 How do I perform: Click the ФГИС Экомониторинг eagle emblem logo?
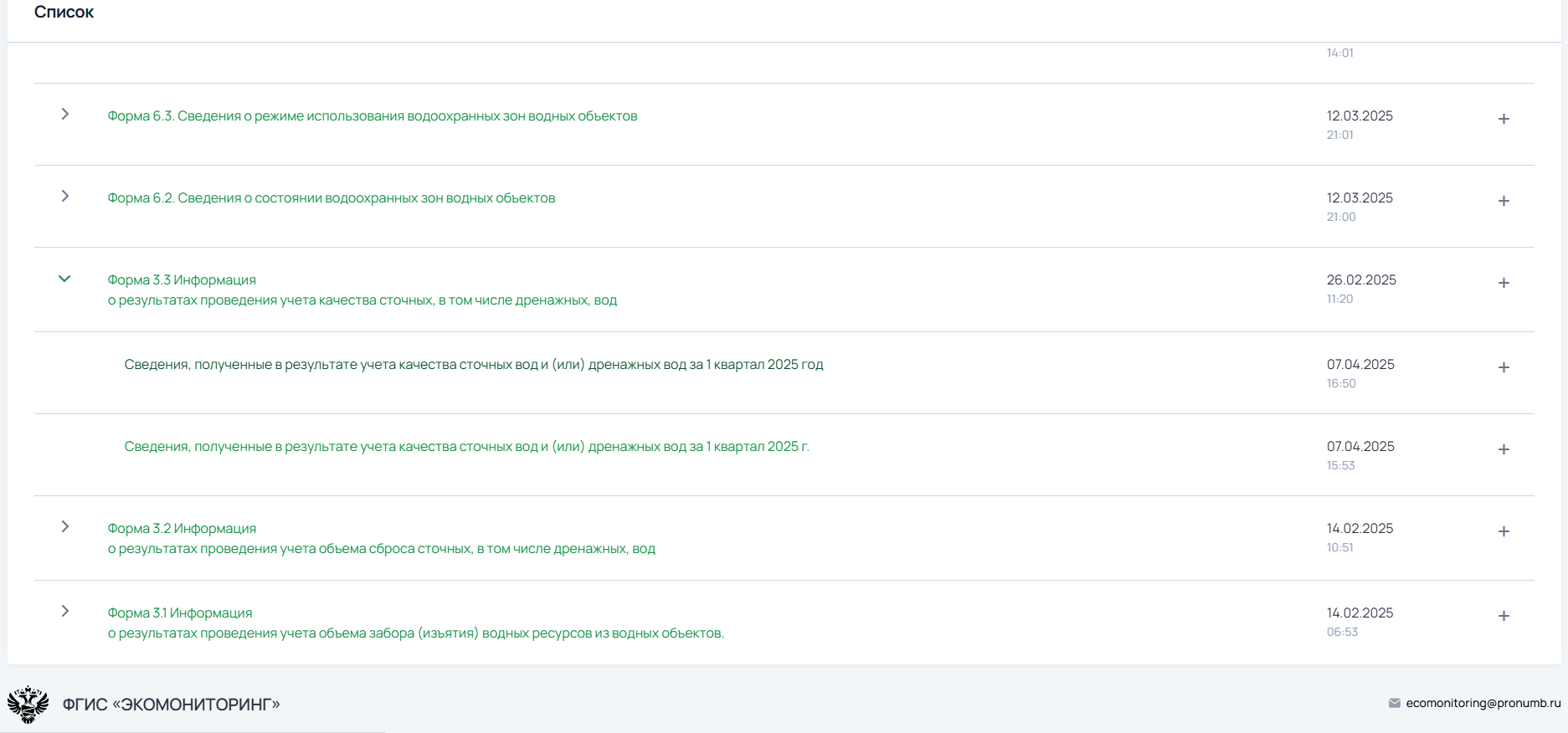28,705
